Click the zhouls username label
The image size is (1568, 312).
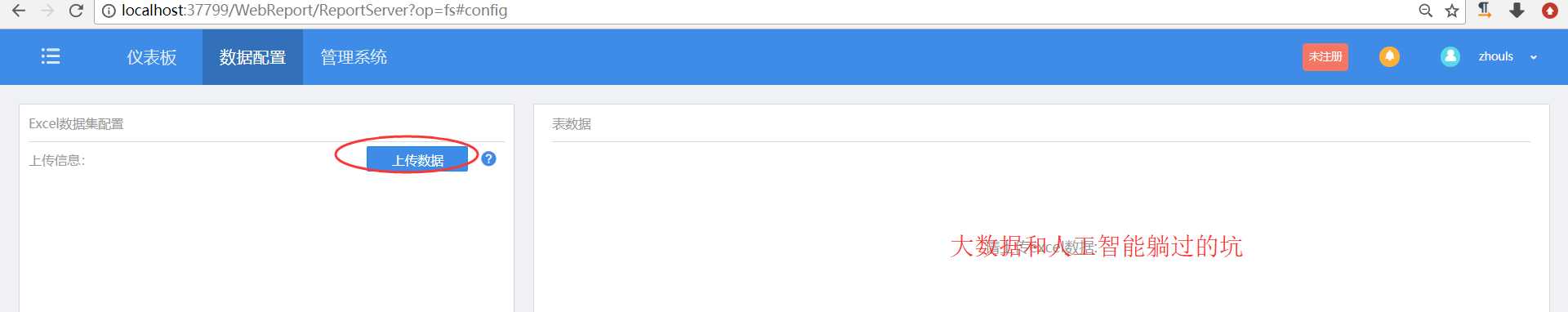pos(1495,56)
